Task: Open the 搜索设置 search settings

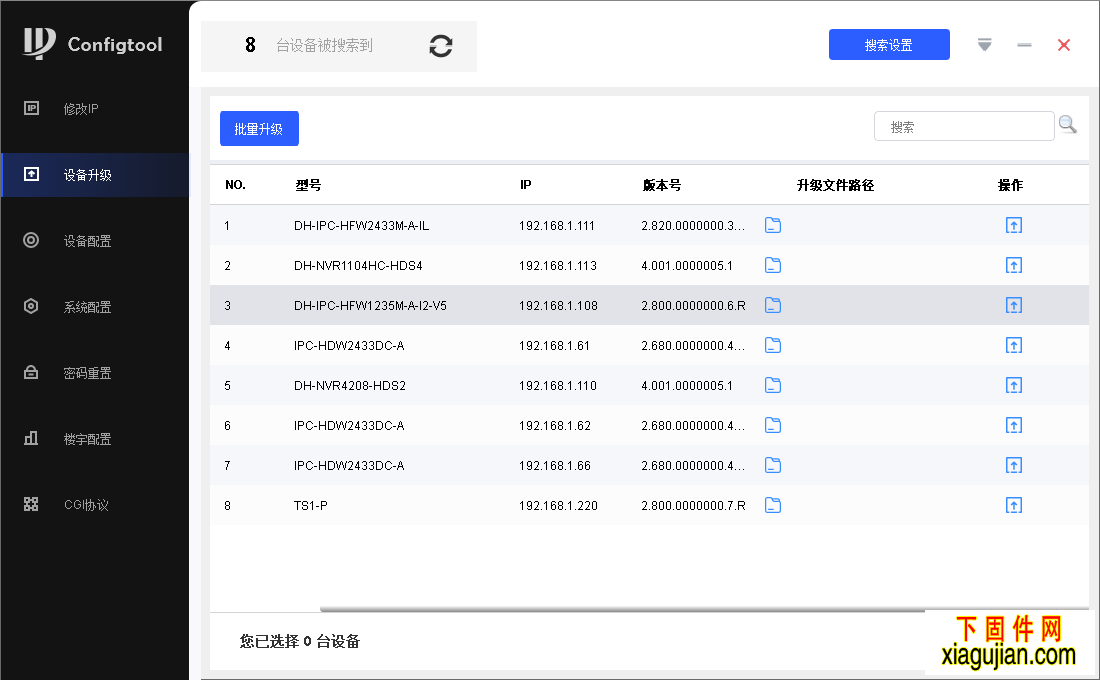Action: click(889, 45)
